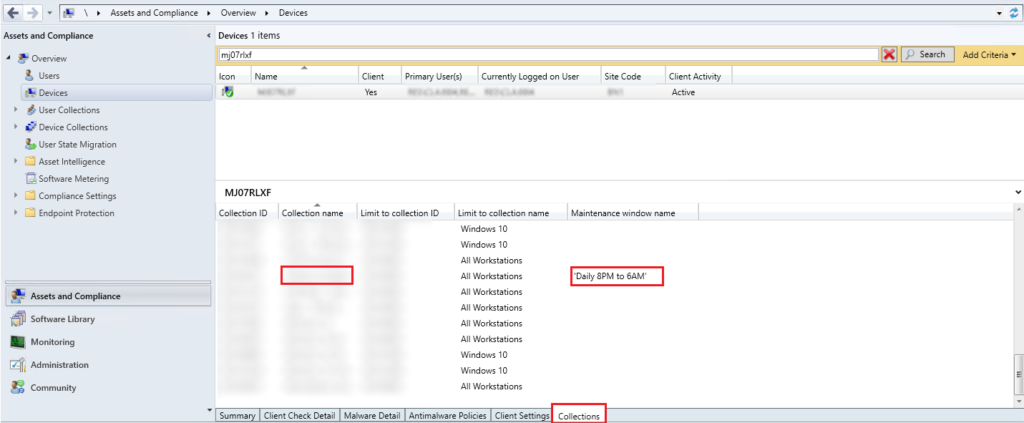Image resolution: width=1024 pixels, height=423 pixels.
Task: Open the Add Criteria dropdown
Action: click(988, 54)
